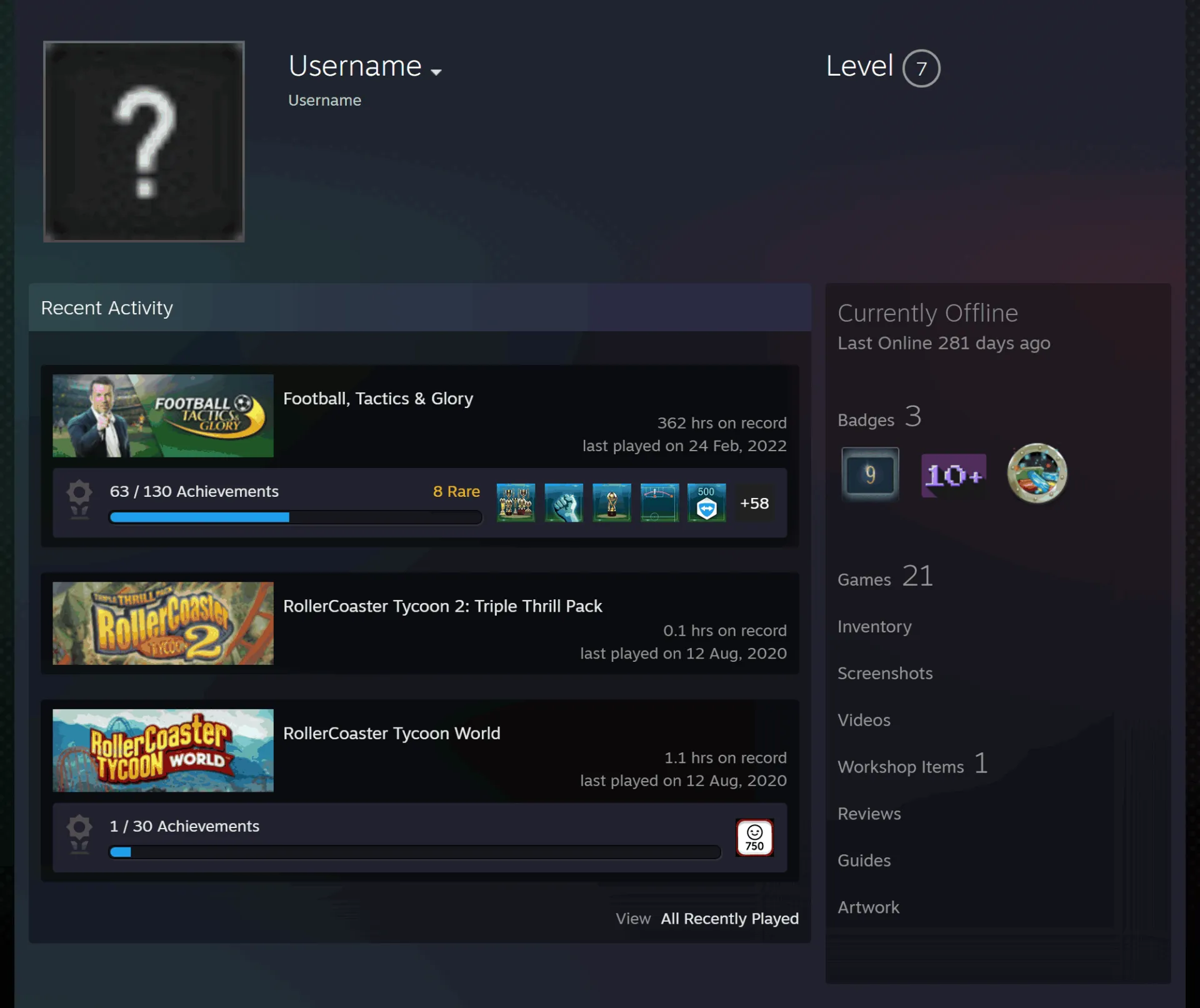This screenshot has height=1008, width=1200.
Task: Click the trophy icon beside 63 / 130 Achievements
Action: [79, 499]
